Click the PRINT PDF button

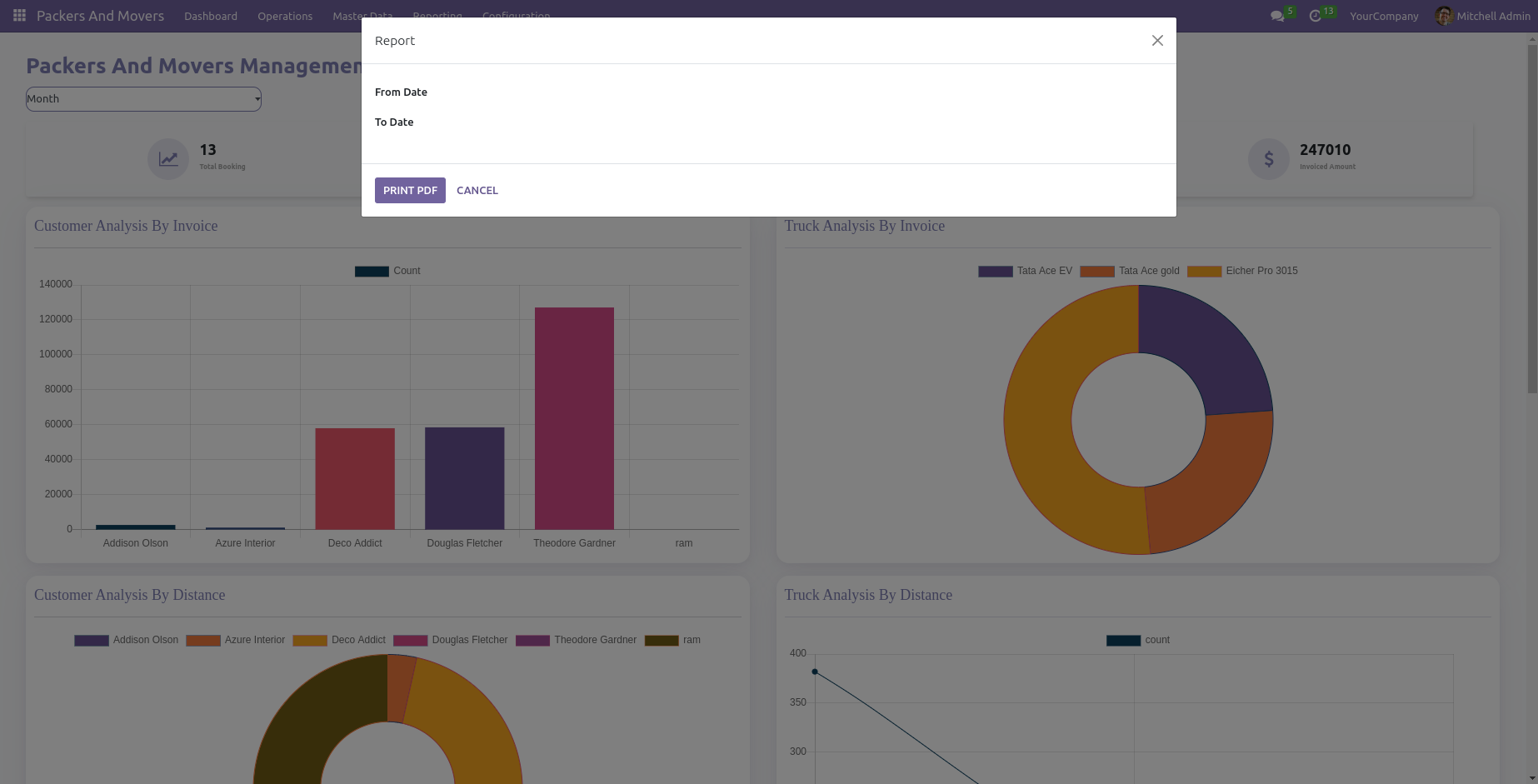pos(410,190)
